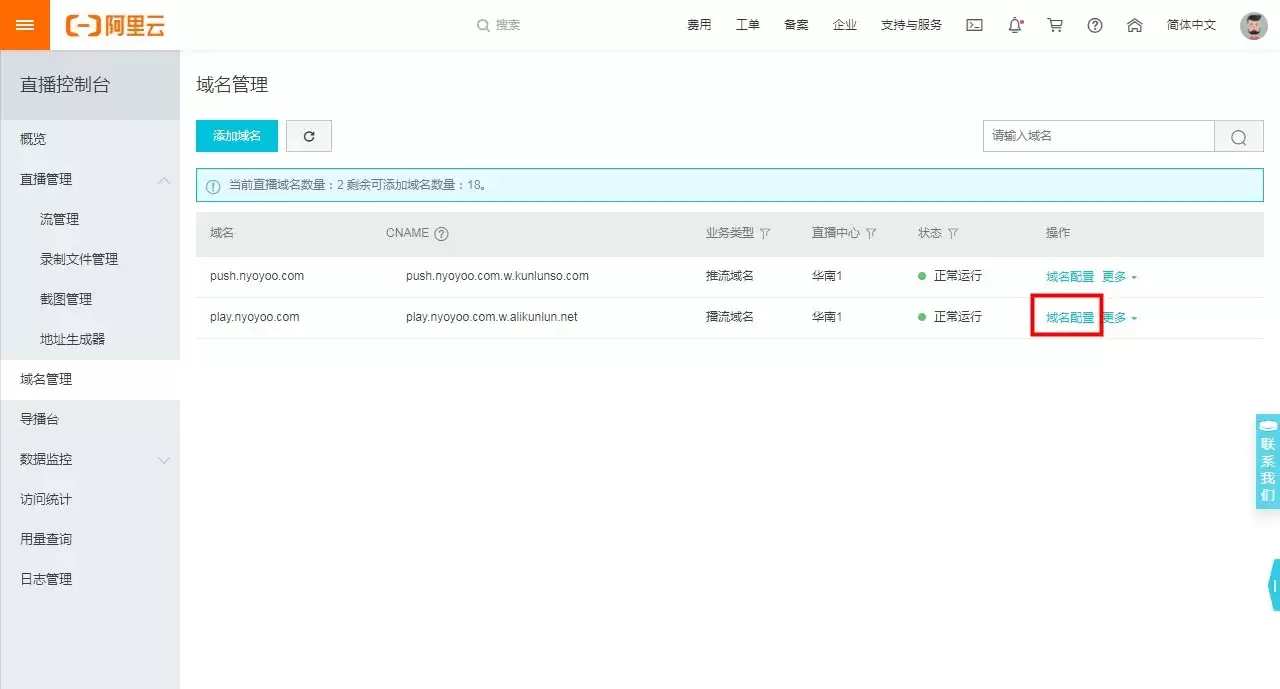Click the help question mark in header
The image size is (1280, 689).
pos(1095,25)
